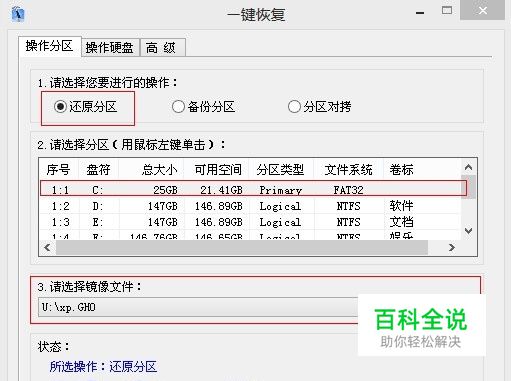Click the 21.41GB free space cell
This screenshot has width=511, height=381.
click(x=221, y=190)
